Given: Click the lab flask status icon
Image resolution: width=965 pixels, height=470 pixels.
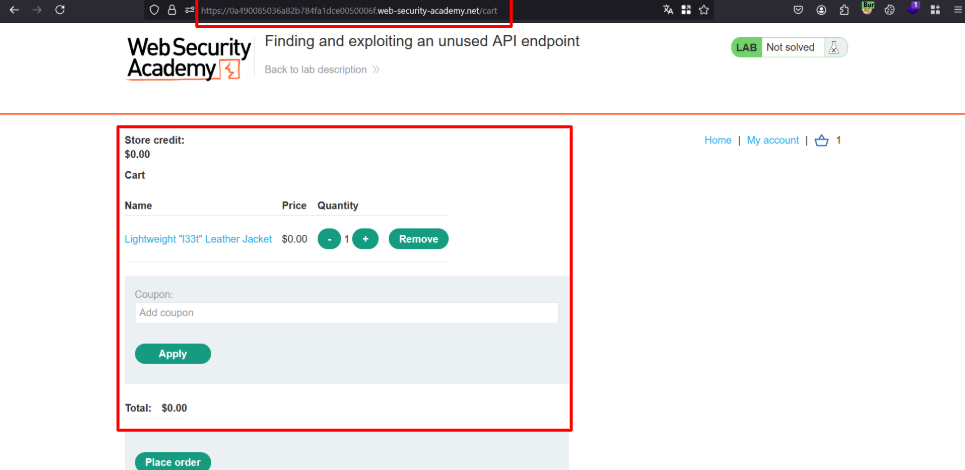Looking at the screenshot, I should (832, 47).
